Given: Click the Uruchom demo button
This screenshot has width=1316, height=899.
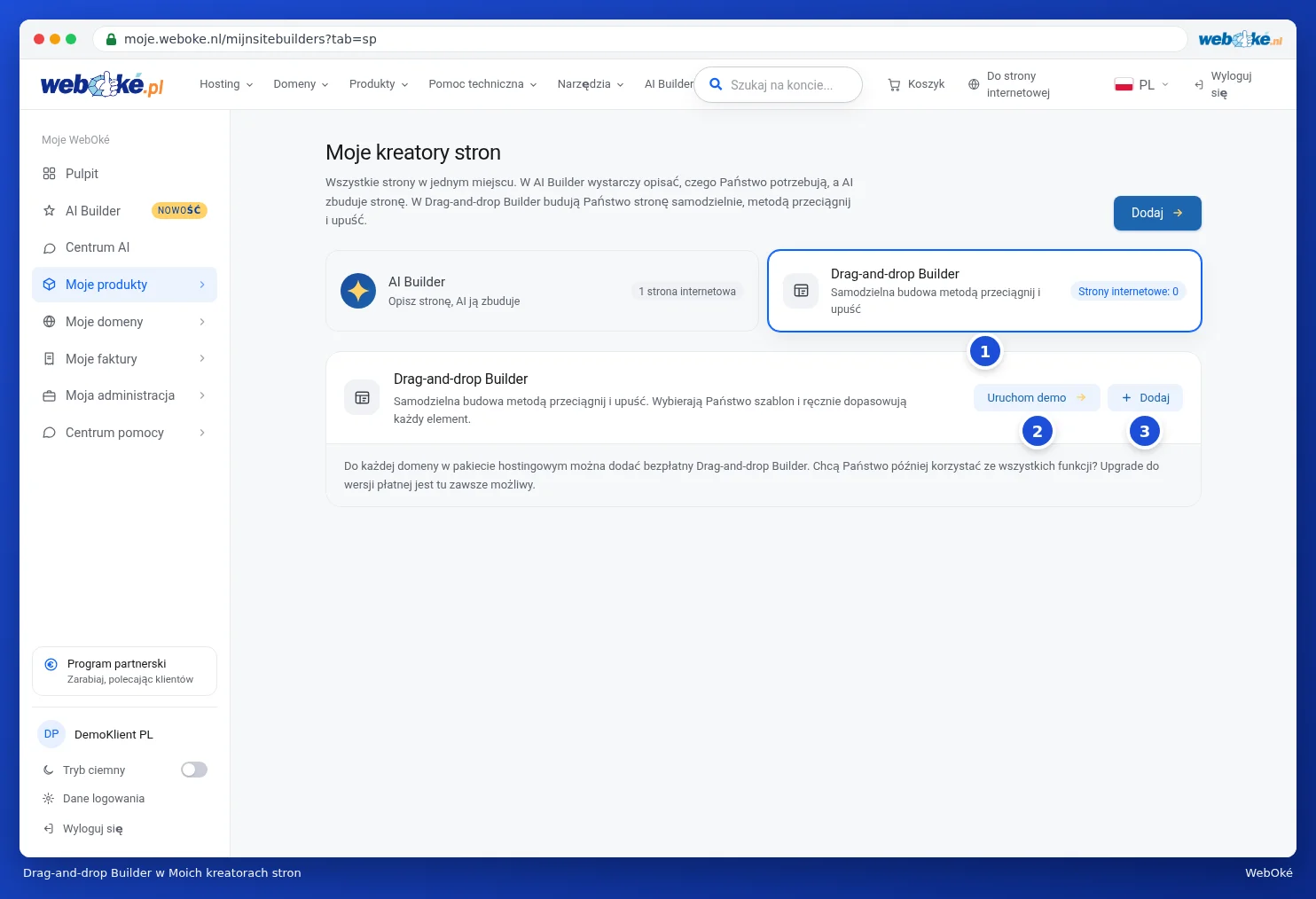Looking at the screenshot, I should [1037, 398].
